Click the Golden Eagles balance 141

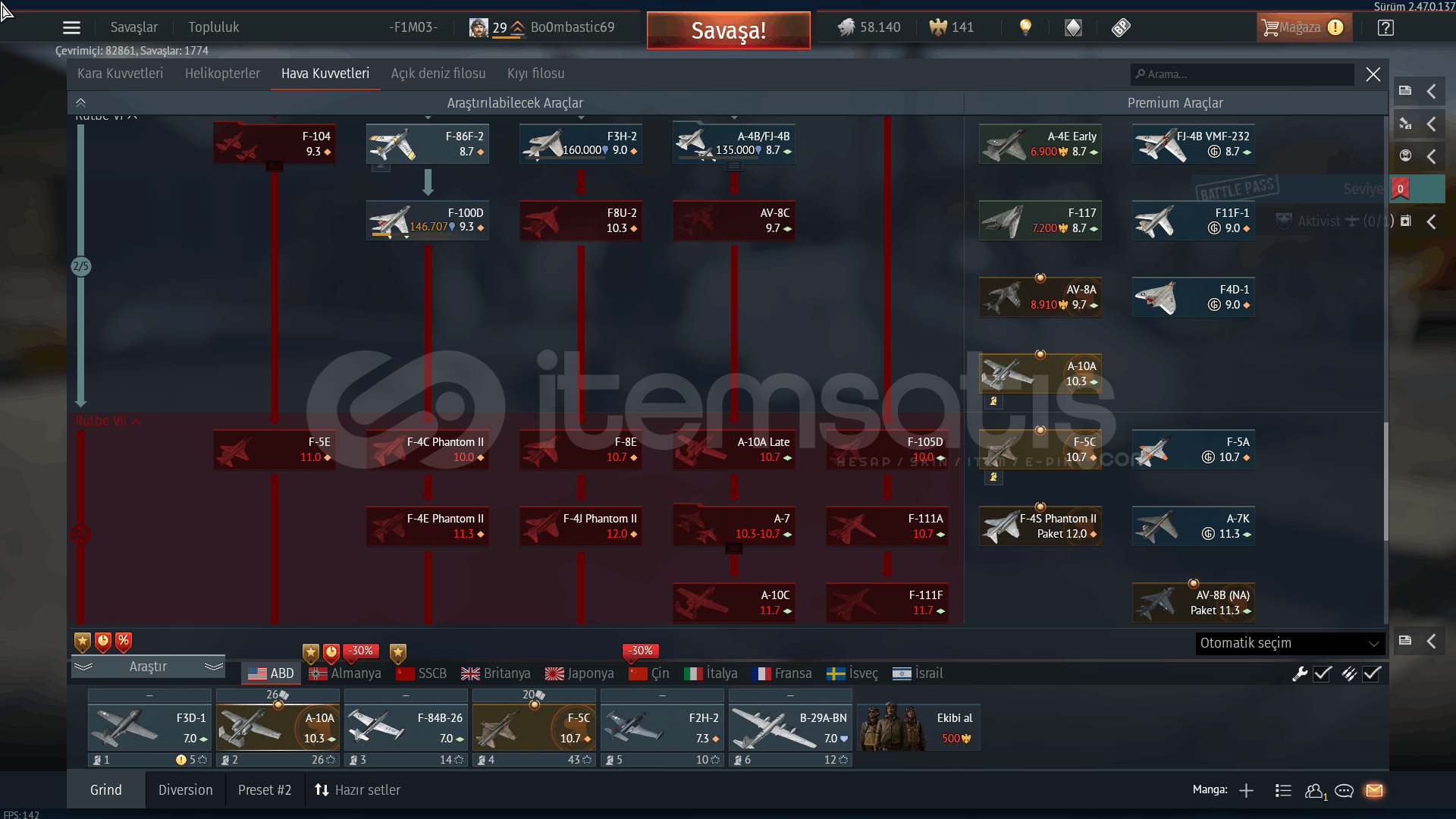[952, 28]
